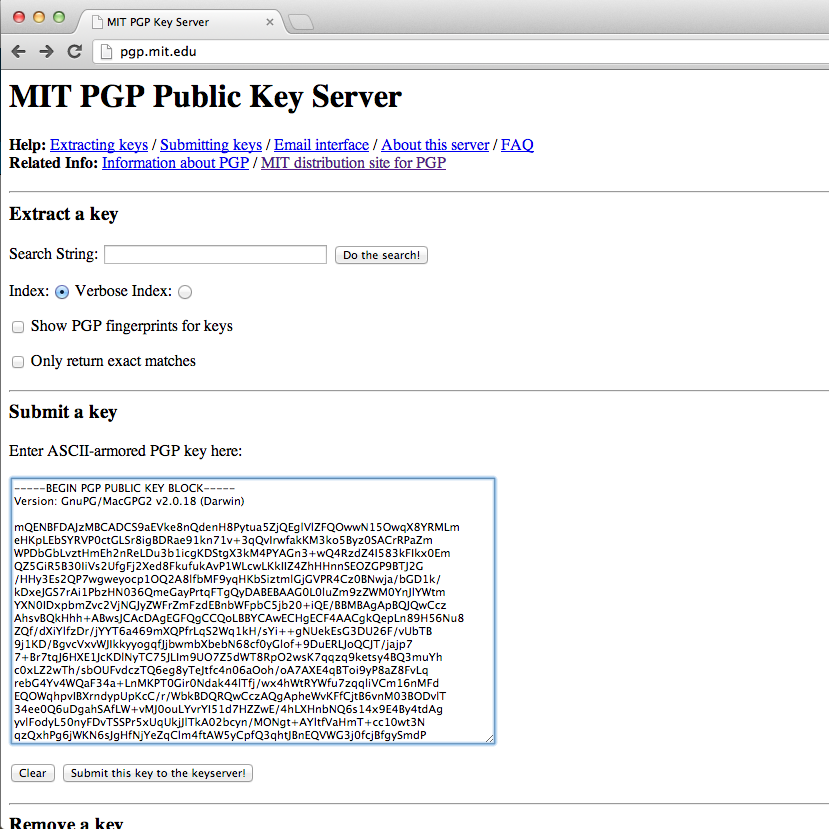Click the Clear button
The width and height of the screenshot is (829, 829).
click(x=33, y=773)
